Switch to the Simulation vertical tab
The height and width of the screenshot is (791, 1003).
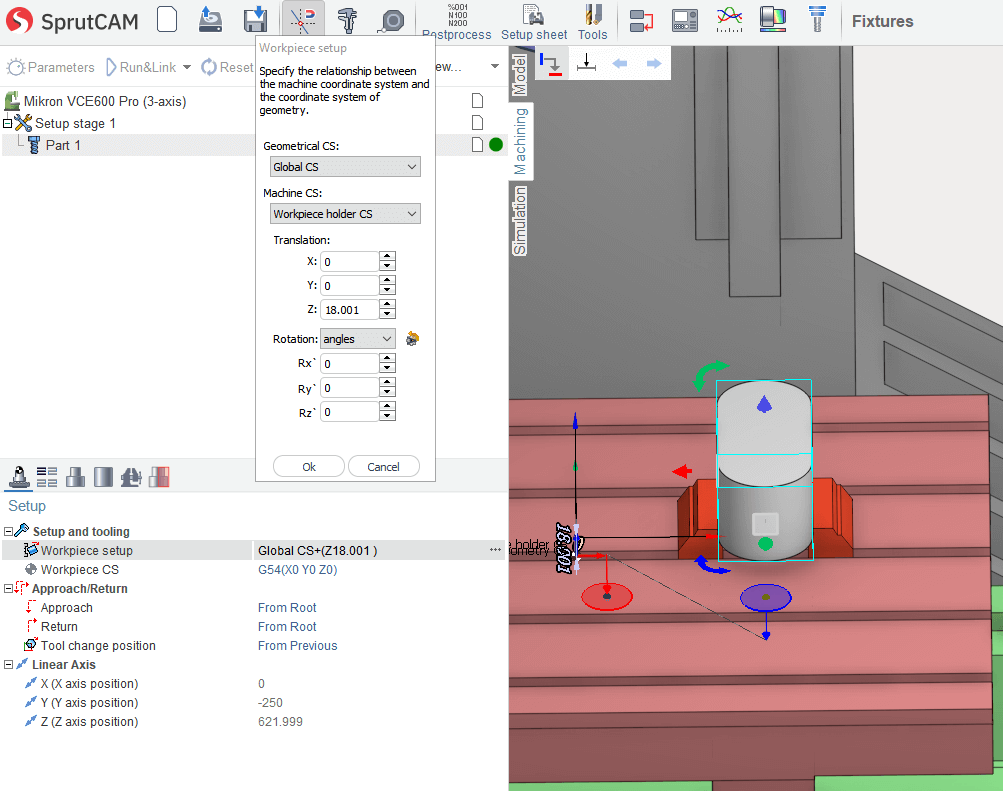click(520, 221)
